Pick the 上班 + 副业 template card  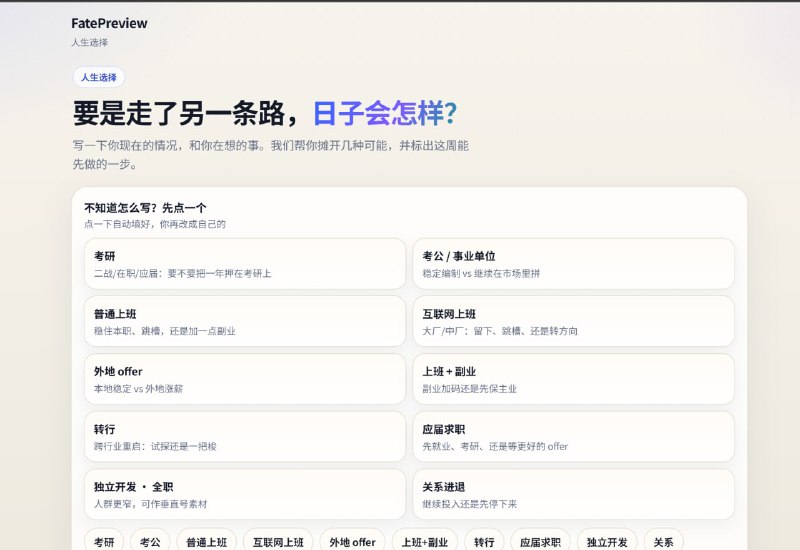point(573,379)
